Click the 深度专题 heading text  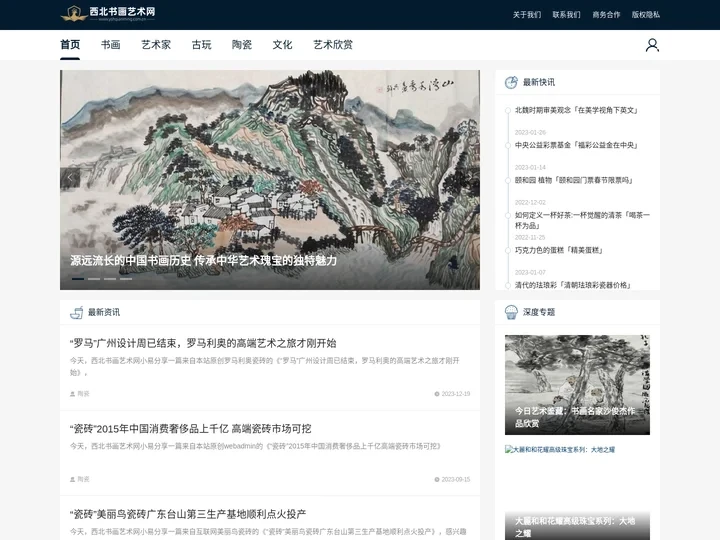pyautogui.click(x=539, y=312)
